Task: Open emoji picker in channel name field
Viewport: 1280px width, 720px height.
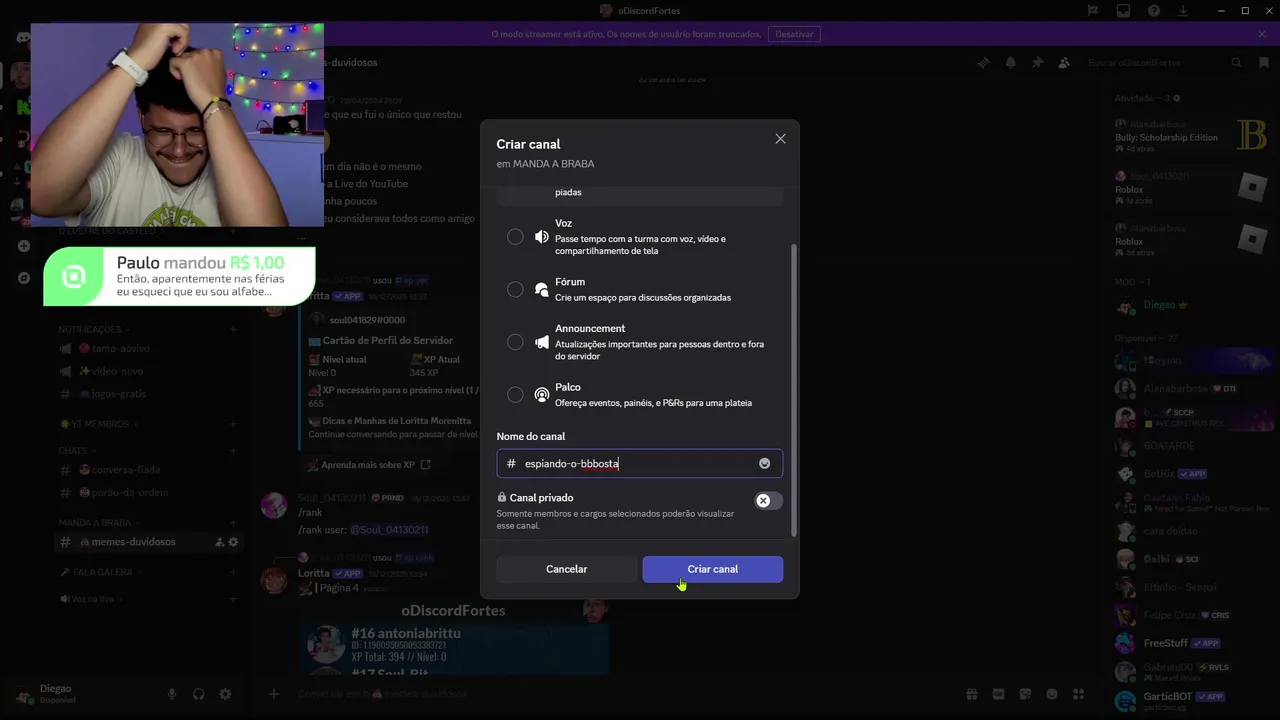Action: (764, 463)
